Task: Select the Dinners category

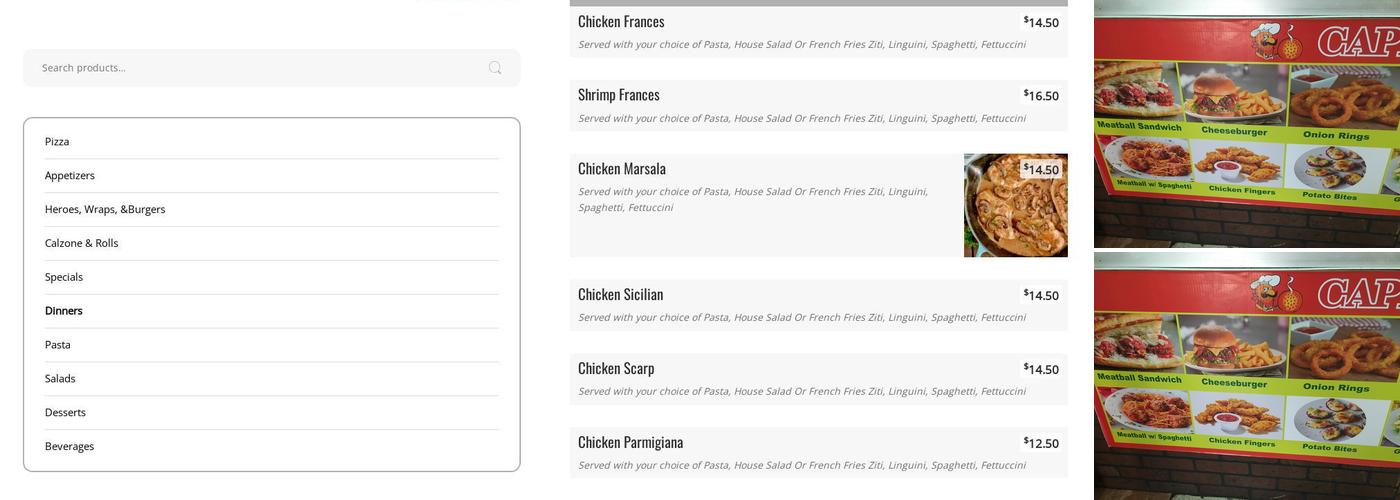Action: [x=64, y=311]
